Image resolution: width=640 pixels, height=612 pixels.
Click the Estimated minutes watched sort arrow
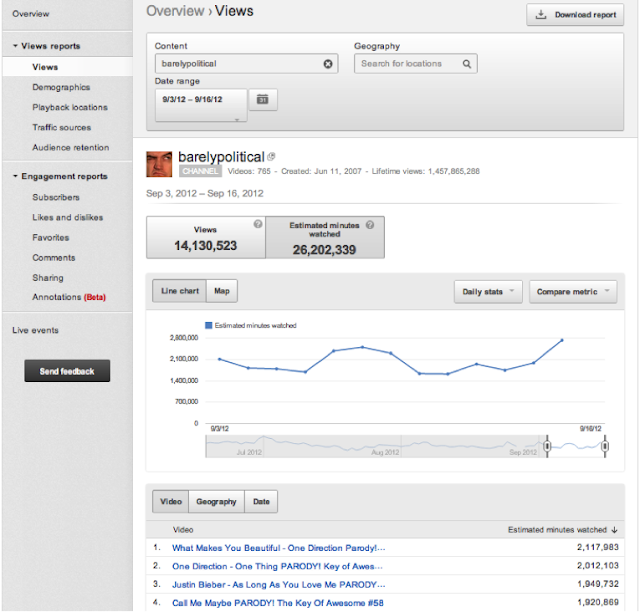(x=614, y=530)
